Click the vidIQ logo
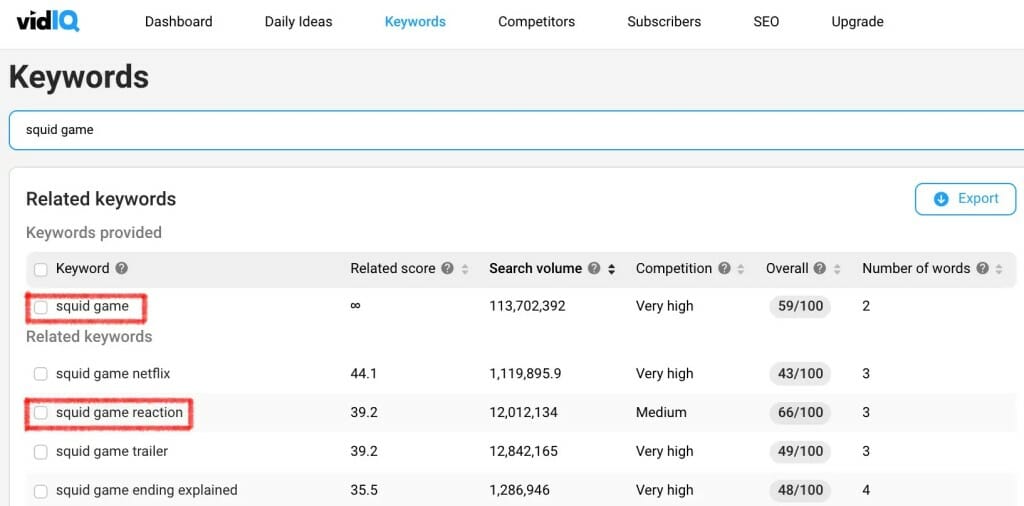 (x=48, y=20)
